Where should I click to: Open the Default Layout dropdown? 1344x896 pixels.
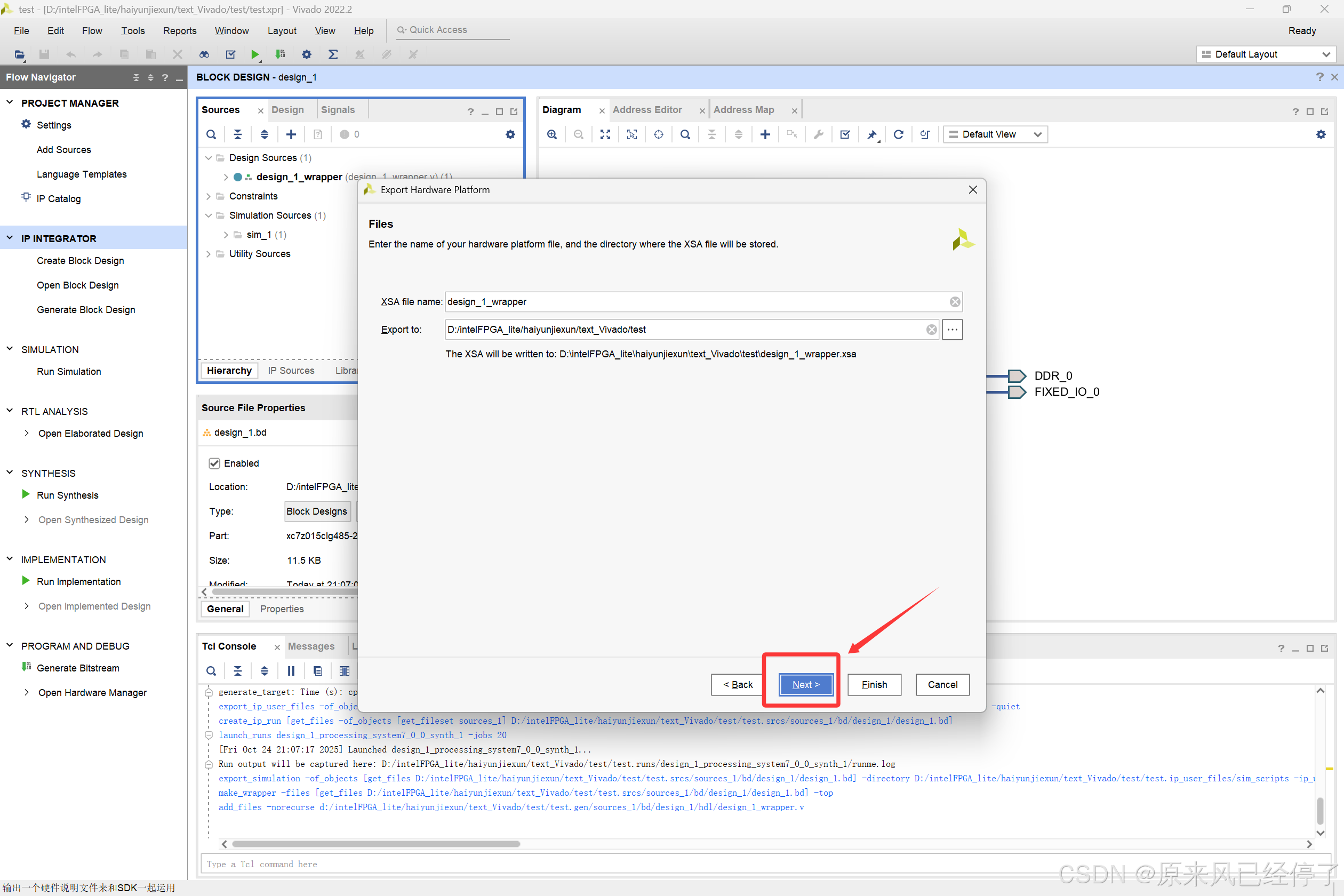pyautogui.click(x=1266, y=54)
